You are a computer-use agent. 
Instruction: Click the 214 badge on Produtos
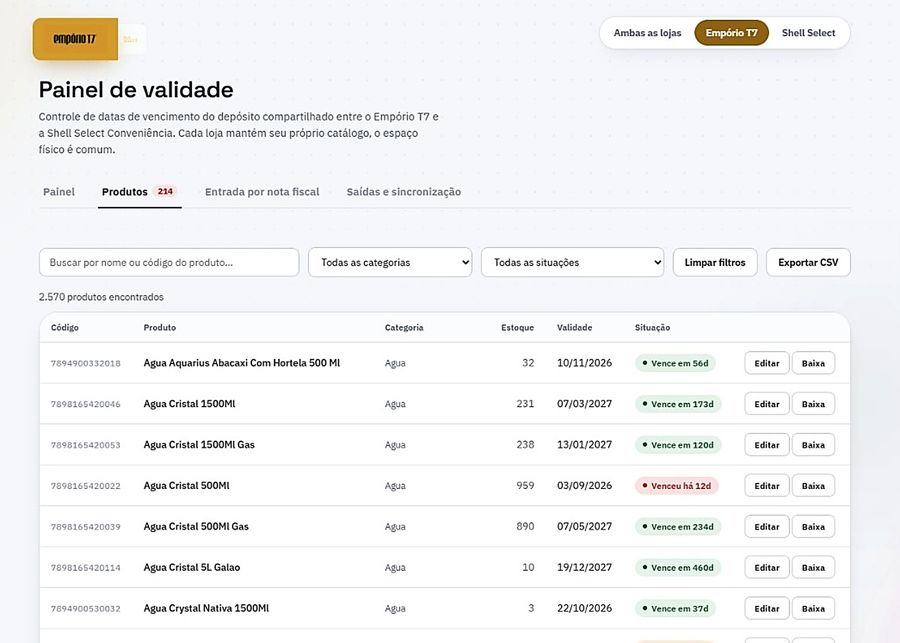pos(165,191)
